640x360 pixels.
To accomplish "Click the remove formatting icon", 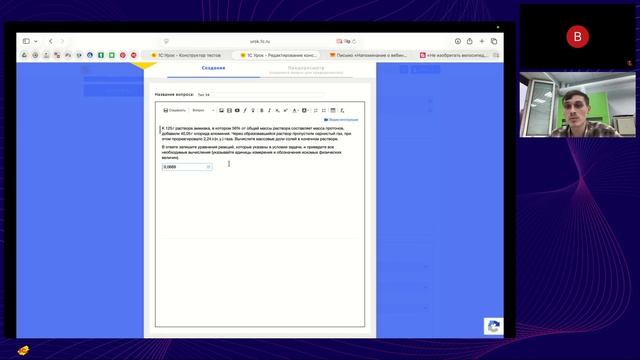I will 342,110.
